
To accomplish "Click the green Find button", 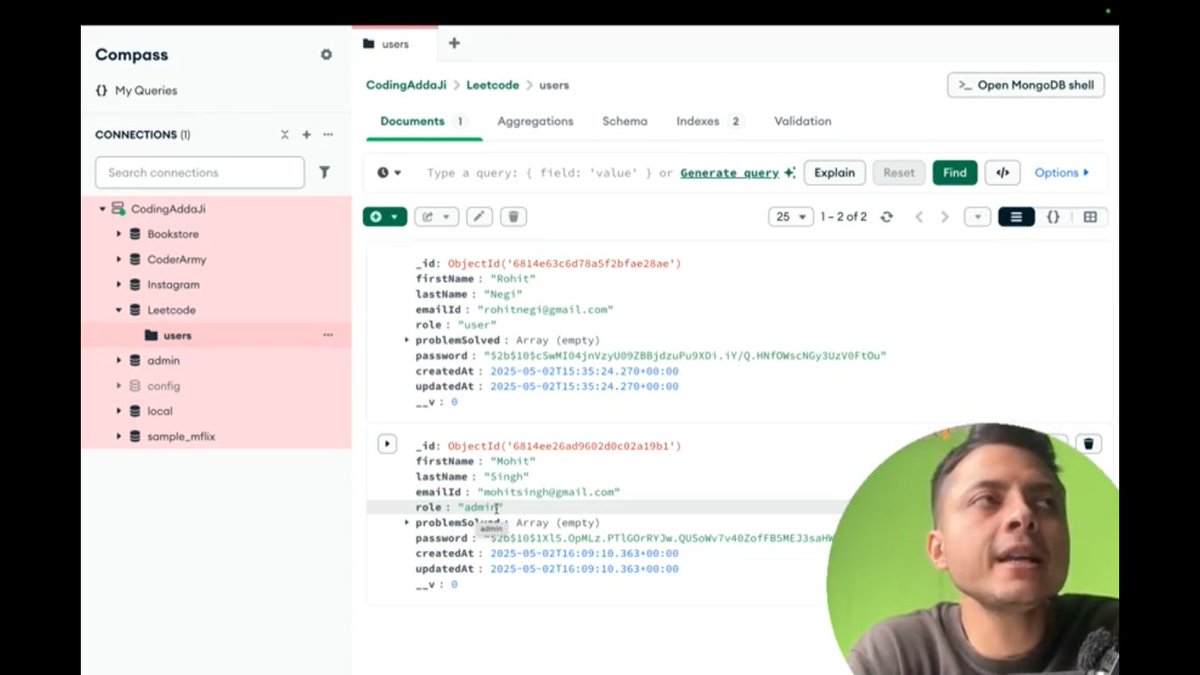I will 955,173.
